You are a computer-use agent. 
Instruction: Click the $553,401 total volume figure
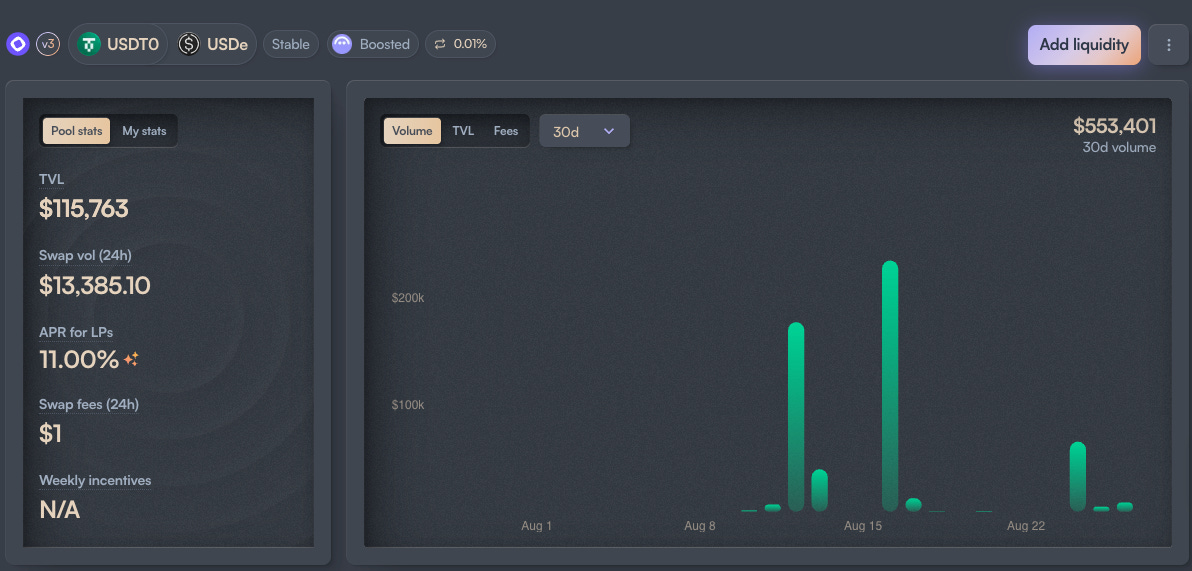coord(1114,125)
